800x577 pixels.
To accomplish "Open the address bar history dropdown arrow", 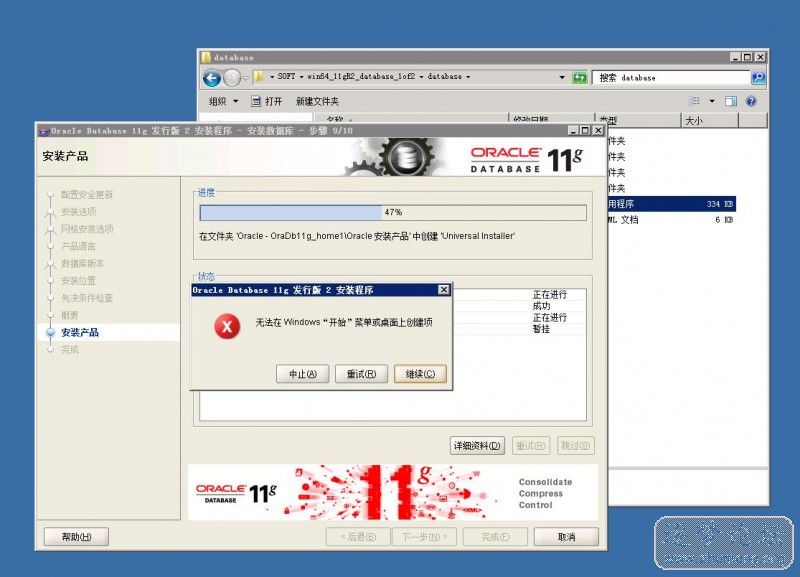I will pyautogui.click(x=562, y=78).
